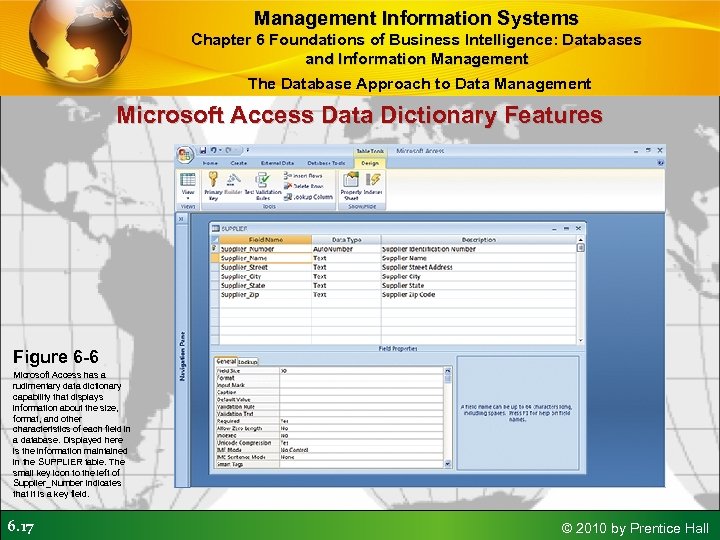This screenshot has height=540, width=720.
Task: Select the Lookup properties tab
Action: [x=248, y=362]
